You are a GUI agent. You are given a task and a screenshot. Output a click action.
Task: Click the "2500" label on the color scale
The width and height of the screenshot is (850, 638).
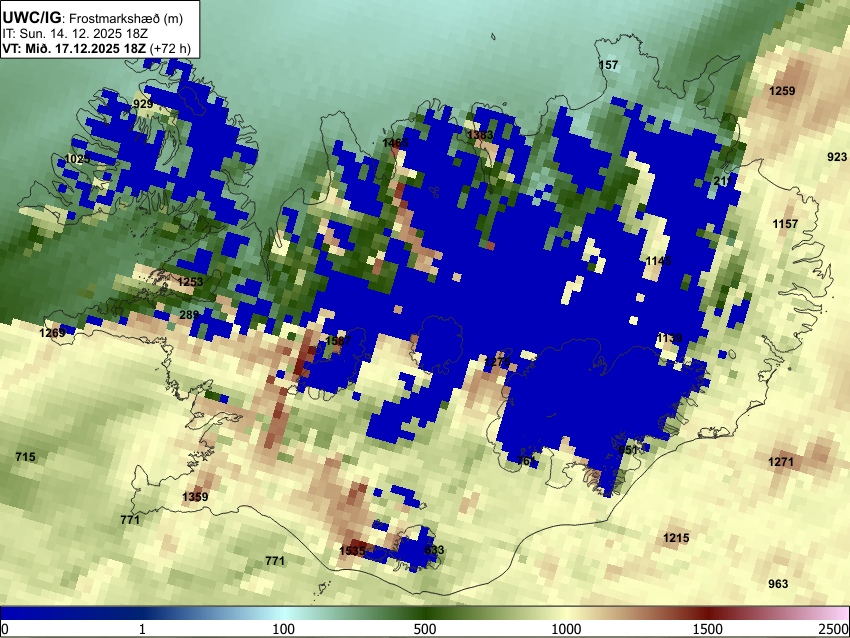coord(834,629)
